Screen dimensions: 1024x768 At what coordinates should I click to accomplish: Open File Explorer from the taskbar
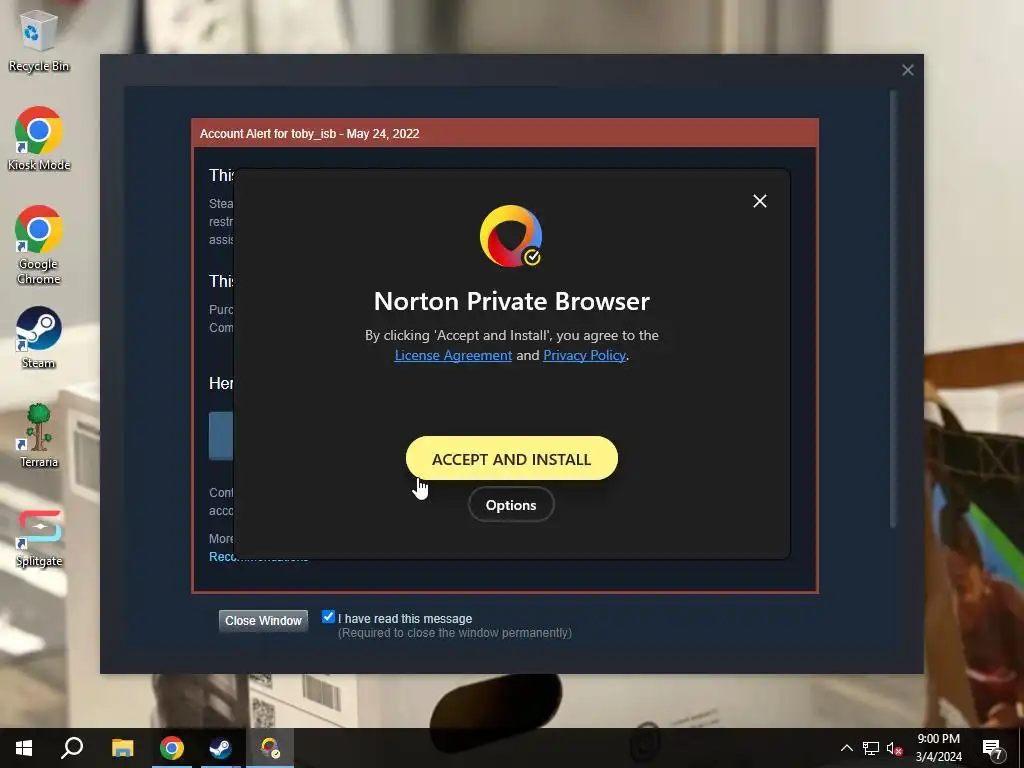coord(122,748)
